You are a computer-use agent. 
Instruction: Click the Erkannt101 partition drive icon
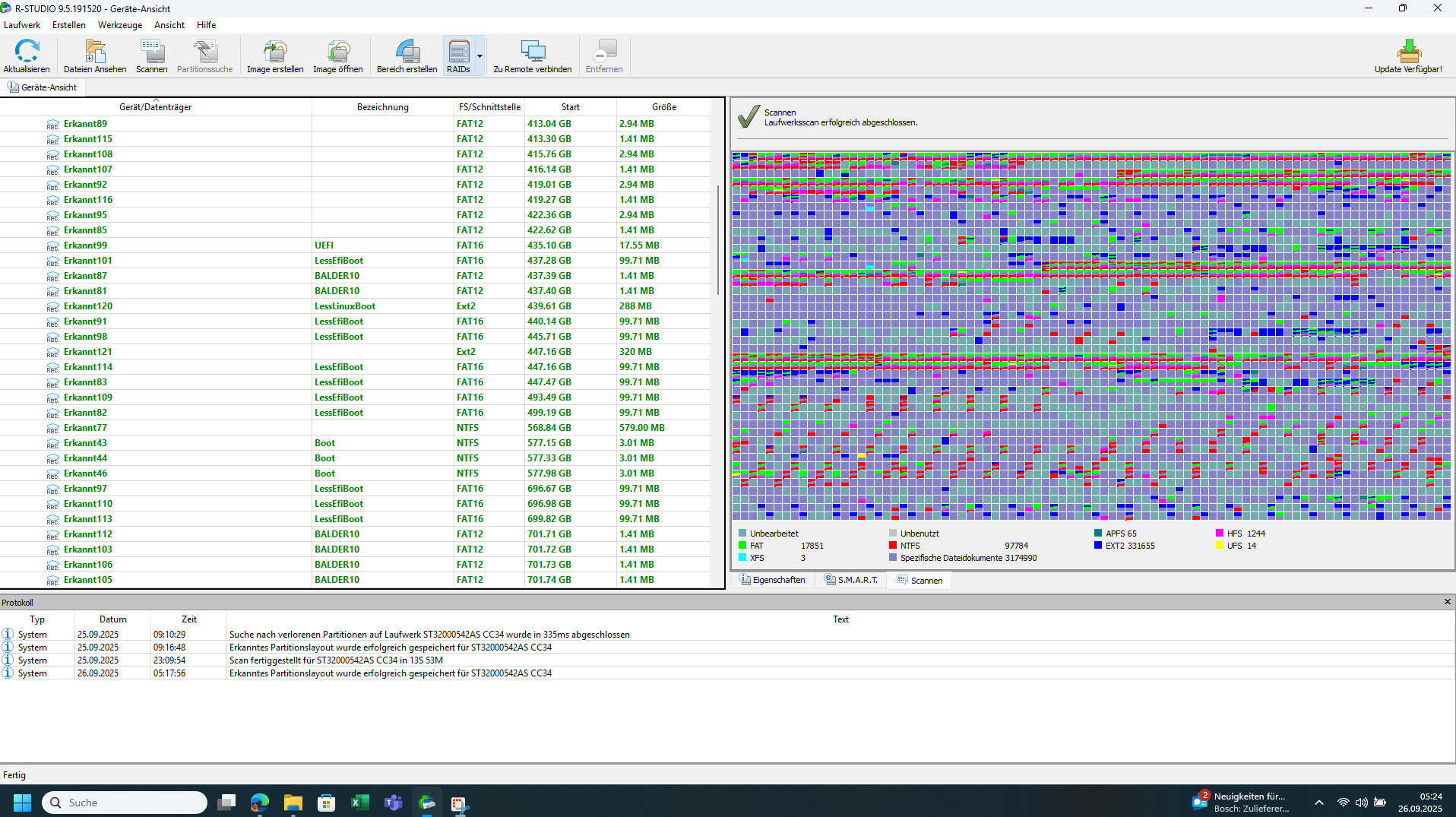[52, 261]
